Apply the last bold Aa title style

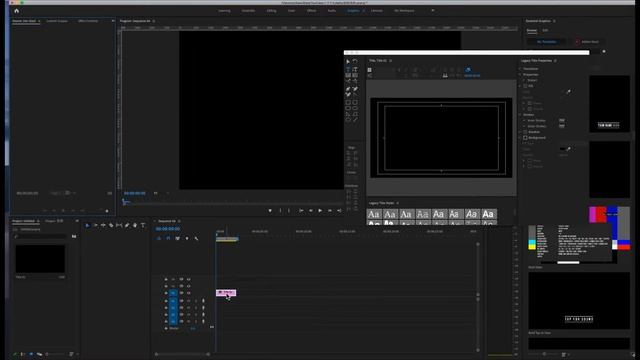pyautogui.click(x=488, y=214)
